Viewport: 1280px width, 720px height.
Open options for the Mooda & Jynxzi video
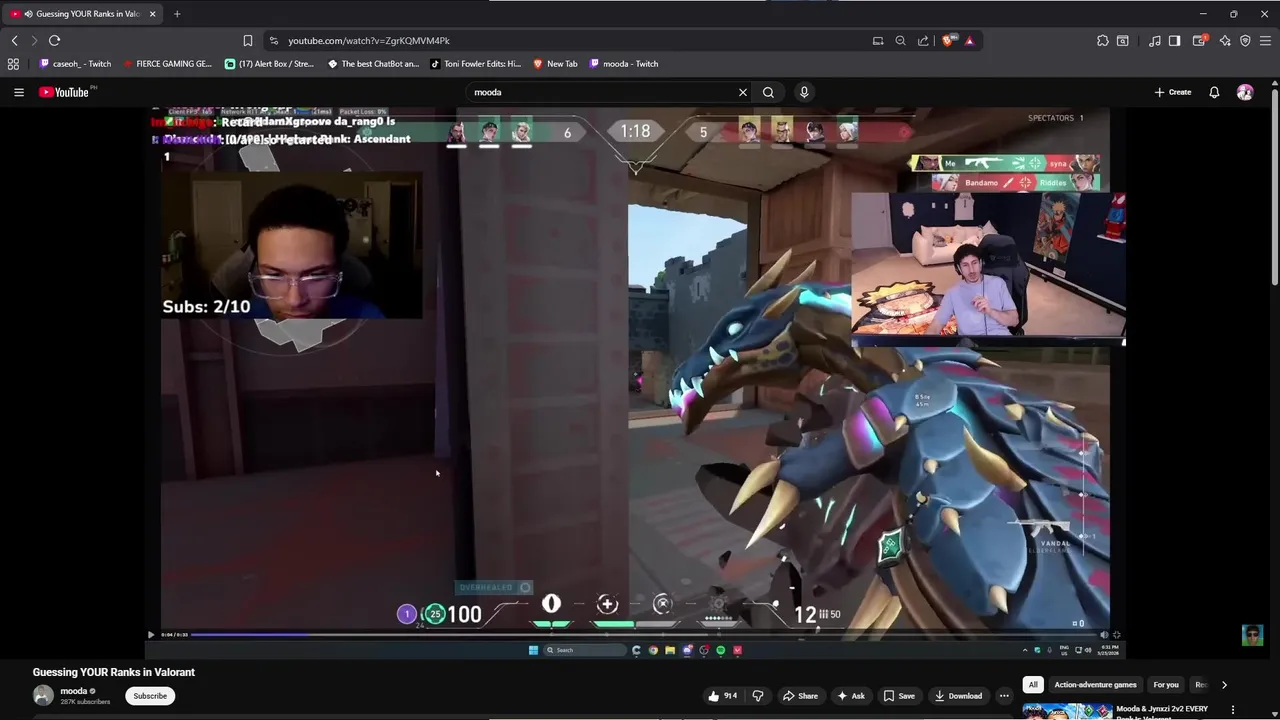(x=1232, y=710)
